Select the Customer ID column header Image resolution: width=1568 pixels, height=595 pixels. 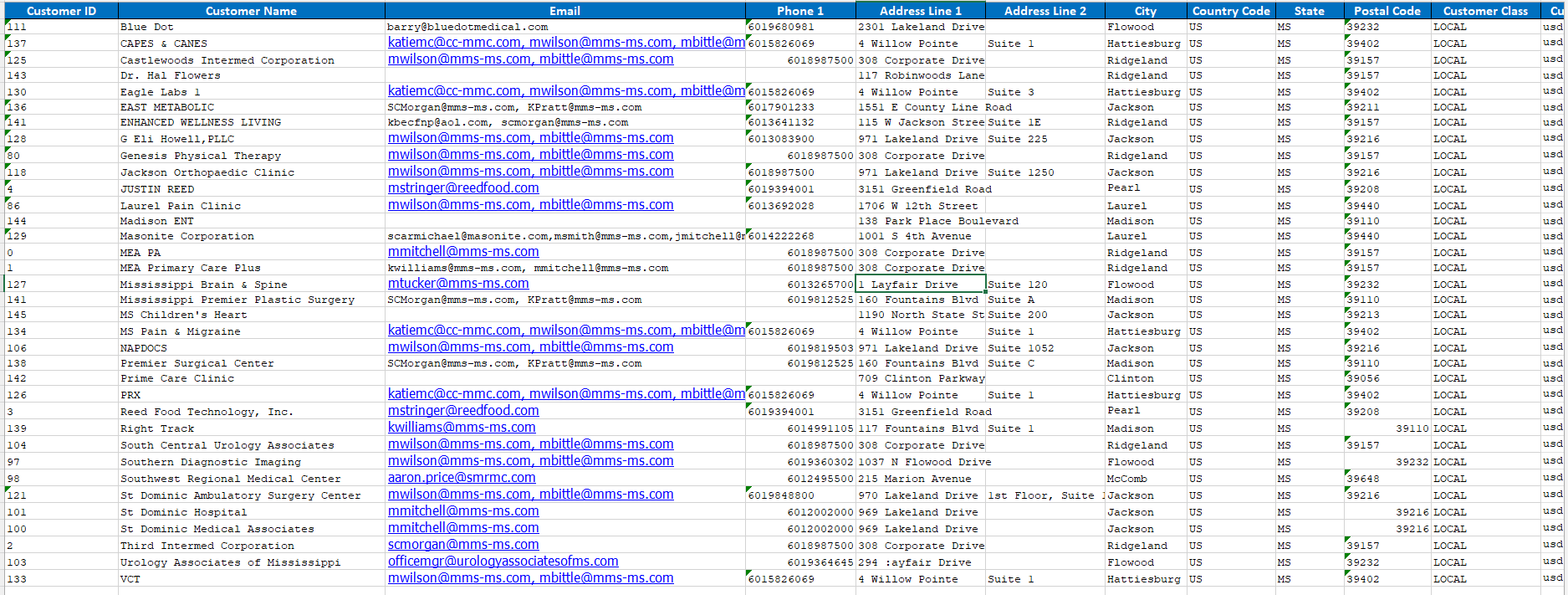pos(61,11)
